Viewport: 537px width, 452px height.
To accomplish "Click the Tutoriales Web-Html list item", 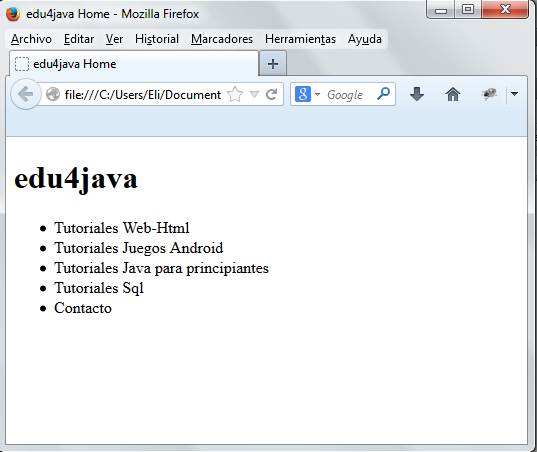I will [x=122, y=228].
